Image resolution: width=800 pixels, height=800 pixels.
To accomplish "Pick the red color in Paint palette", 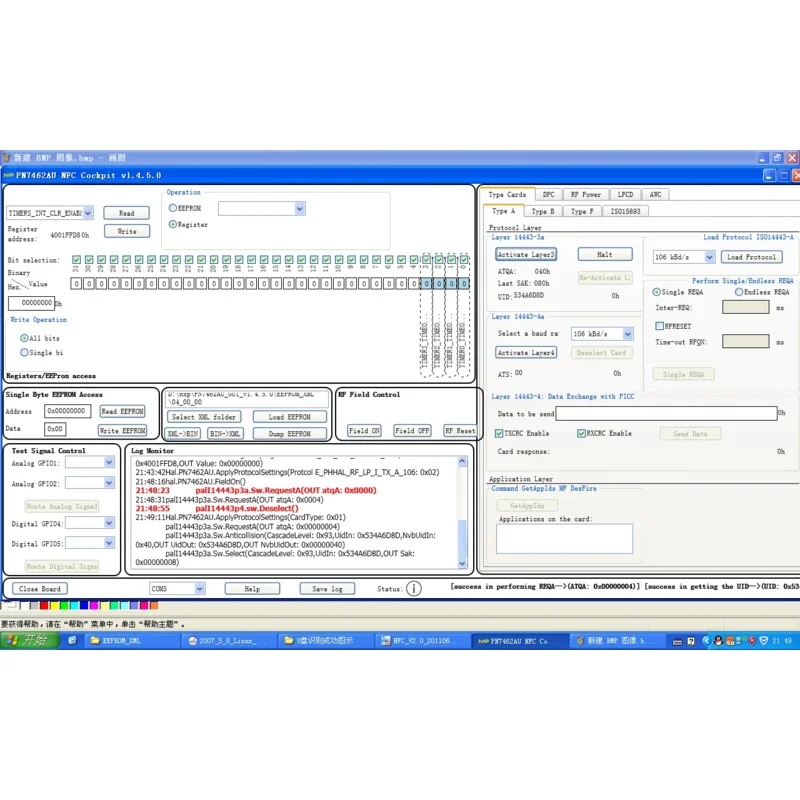I will coord(44,605).
